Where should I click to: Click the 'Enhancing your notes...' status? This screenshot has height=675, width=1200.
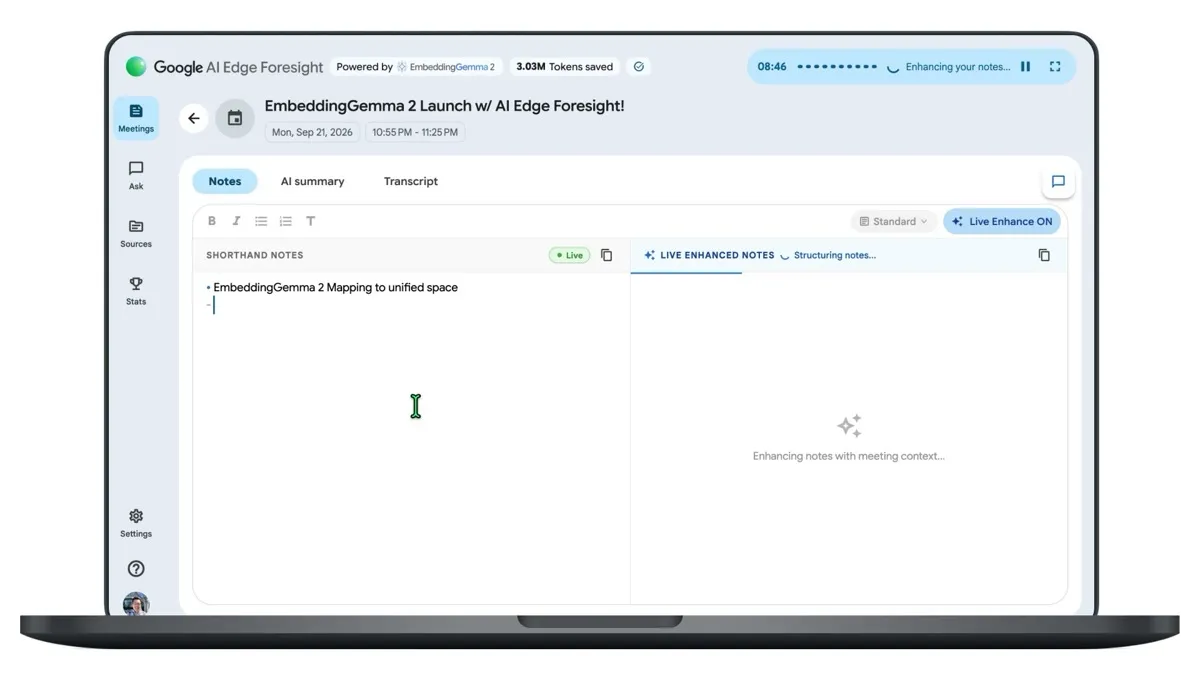point(958,67)
